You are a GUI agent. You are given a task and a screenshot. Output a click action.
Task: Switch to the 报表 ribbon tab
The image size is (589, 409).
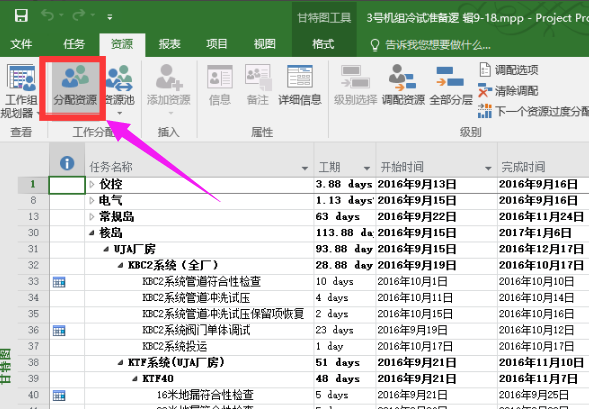coord(169,44)
